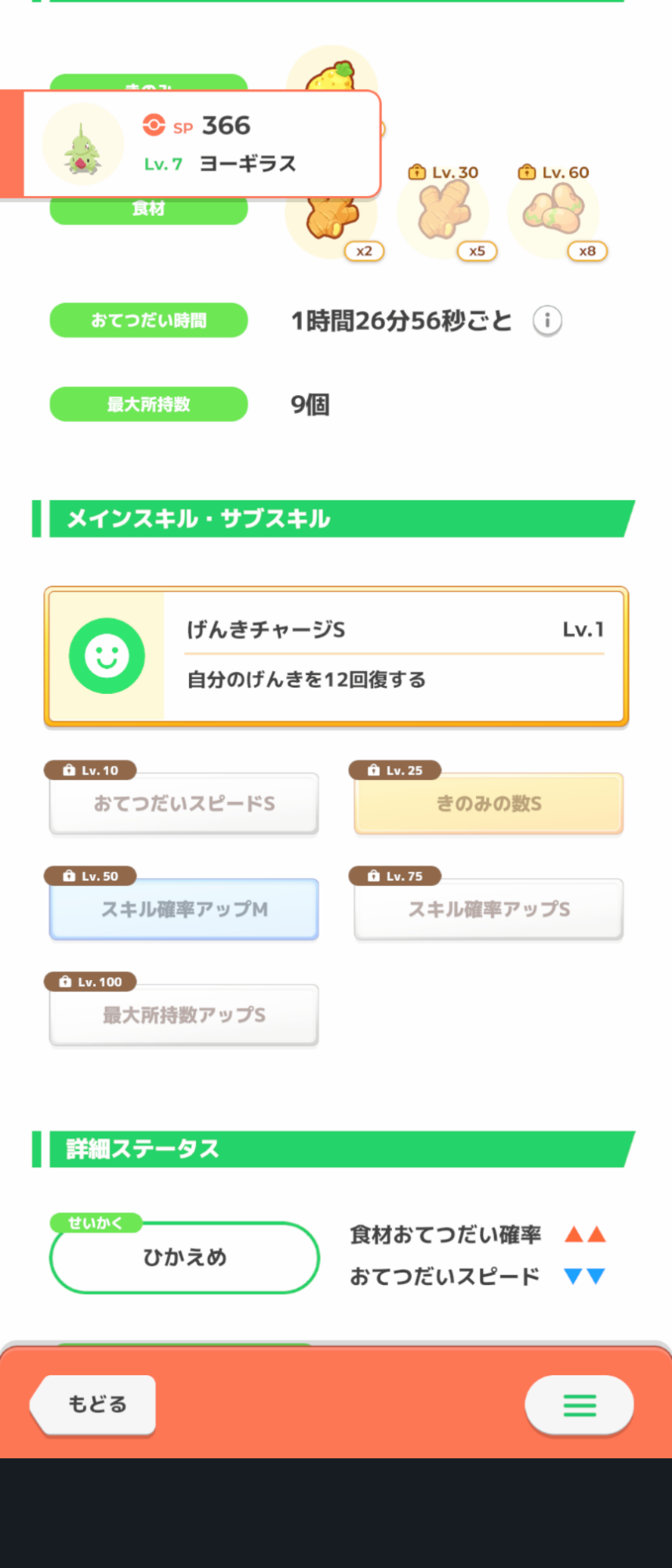Open the hamburger menu button

click(x=579, y=1405)
